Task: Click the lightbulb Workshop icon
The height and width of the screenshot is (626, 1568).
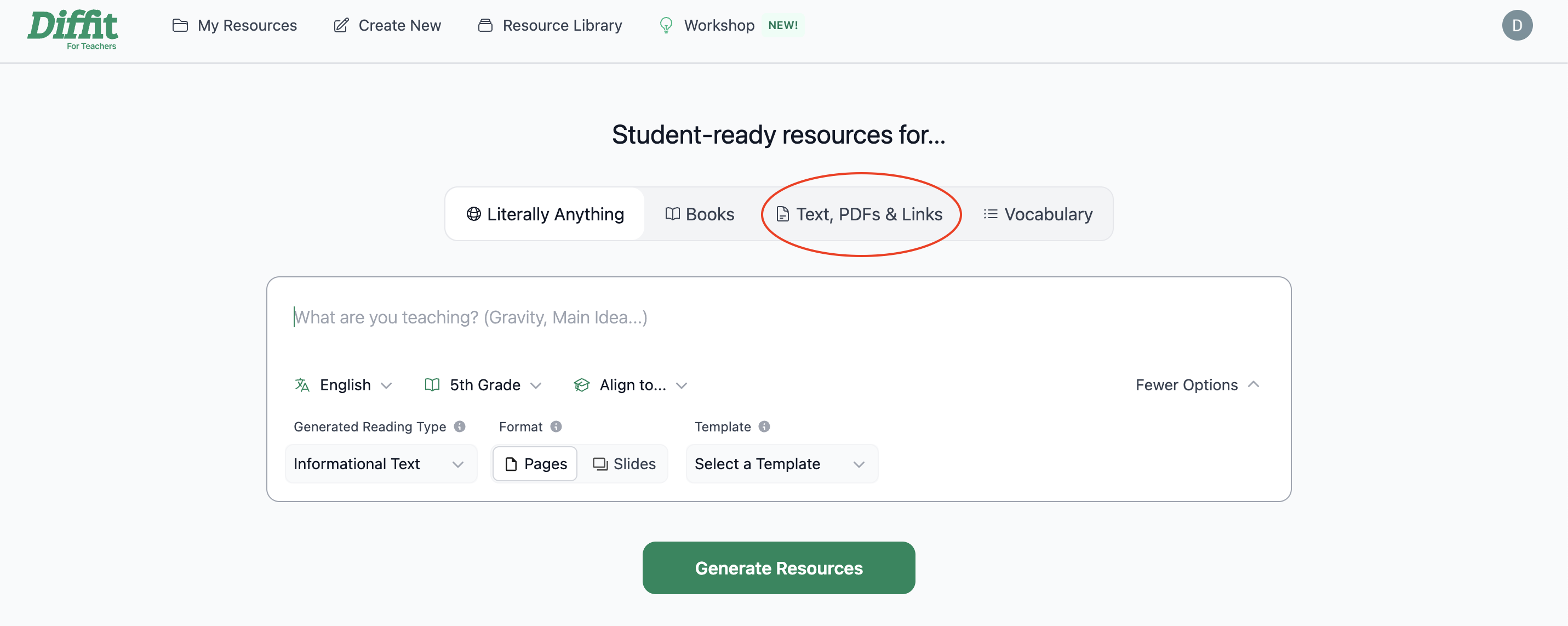Action: tap(666, 26)
